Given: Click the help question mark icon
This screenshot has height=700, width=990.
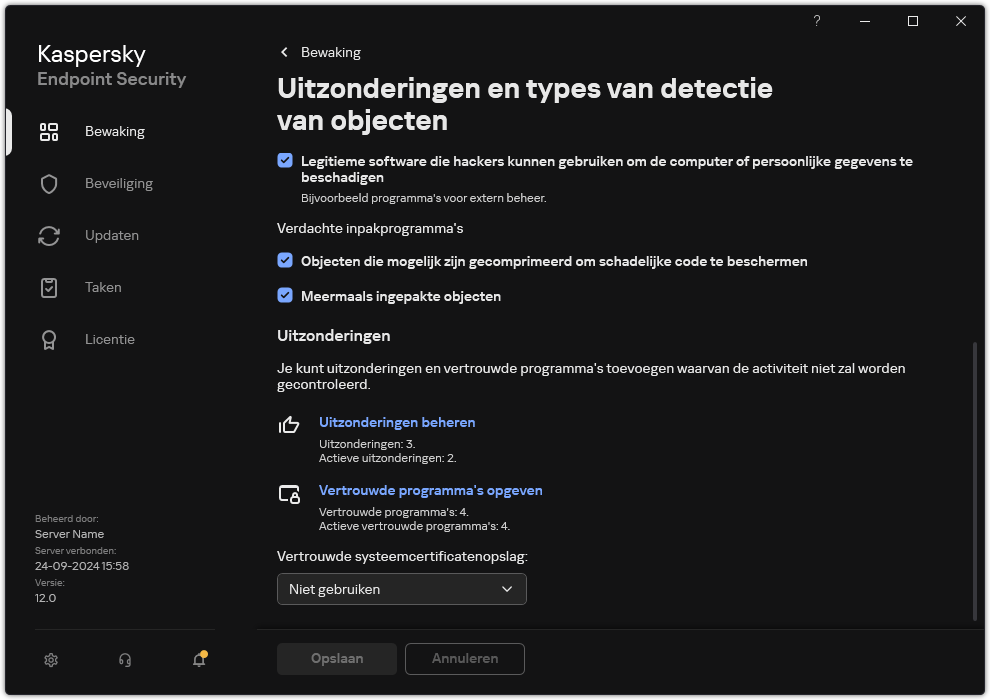Looking at the screenshot, I should [x=816, y=21].
